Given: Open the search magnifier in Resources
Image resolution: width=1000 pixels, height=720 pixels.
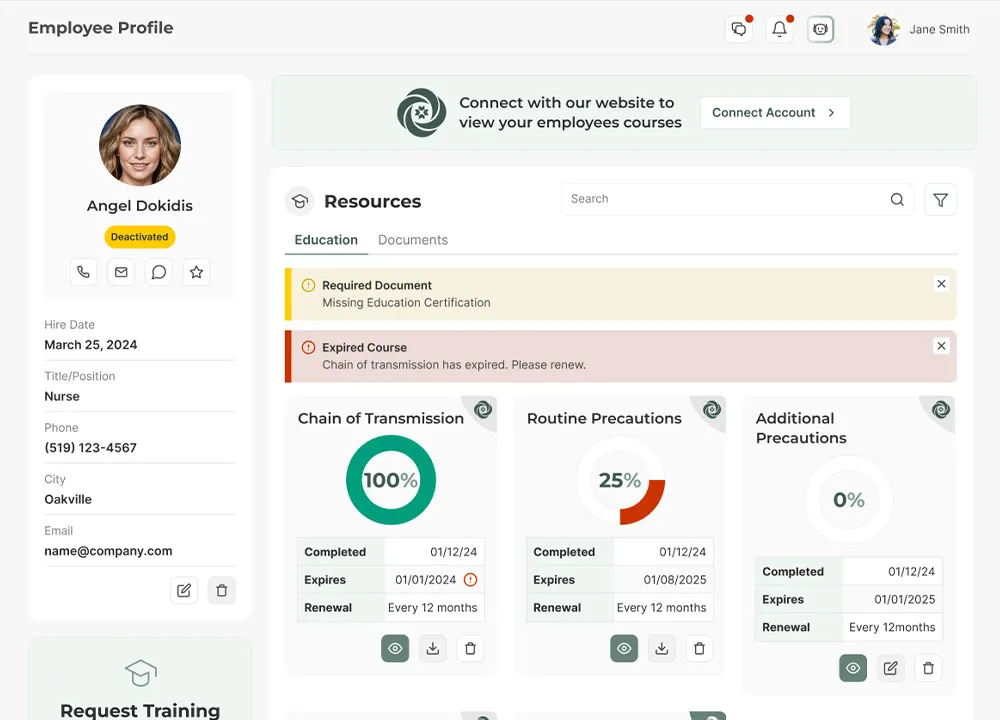Looking at the screenshot, I should [897, 199].
